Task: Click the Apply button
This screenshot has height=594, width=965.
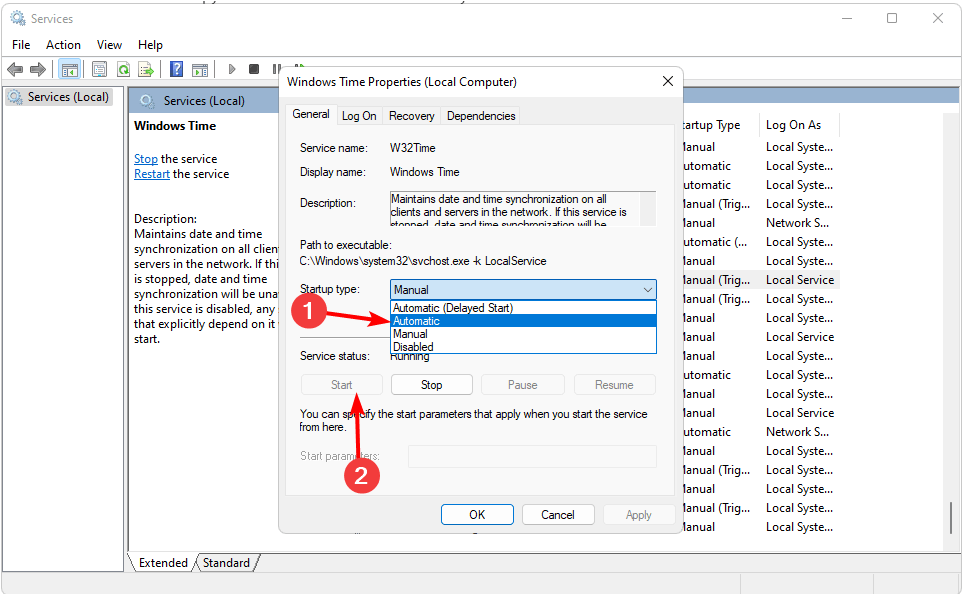Action: coord(638,515)
